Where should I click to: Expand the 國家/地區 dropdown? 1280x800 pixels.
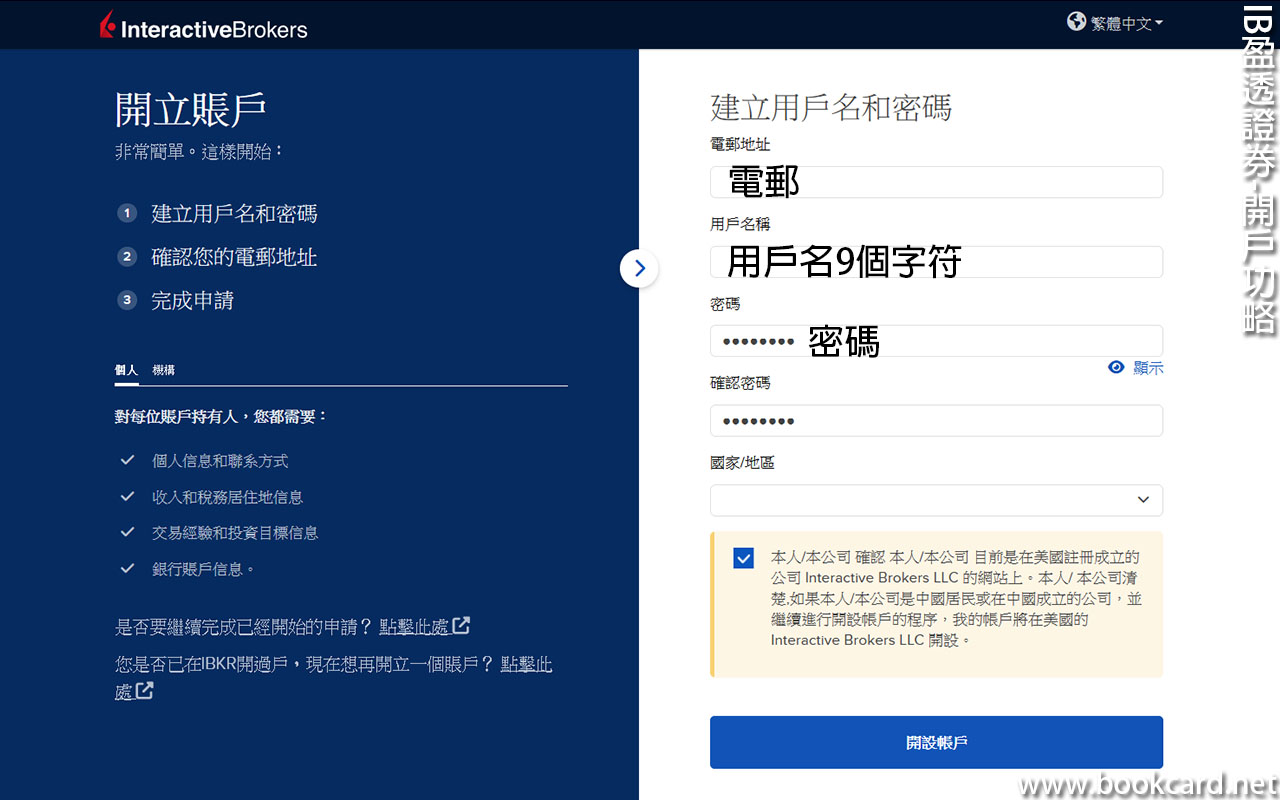[x=935, y=500]
